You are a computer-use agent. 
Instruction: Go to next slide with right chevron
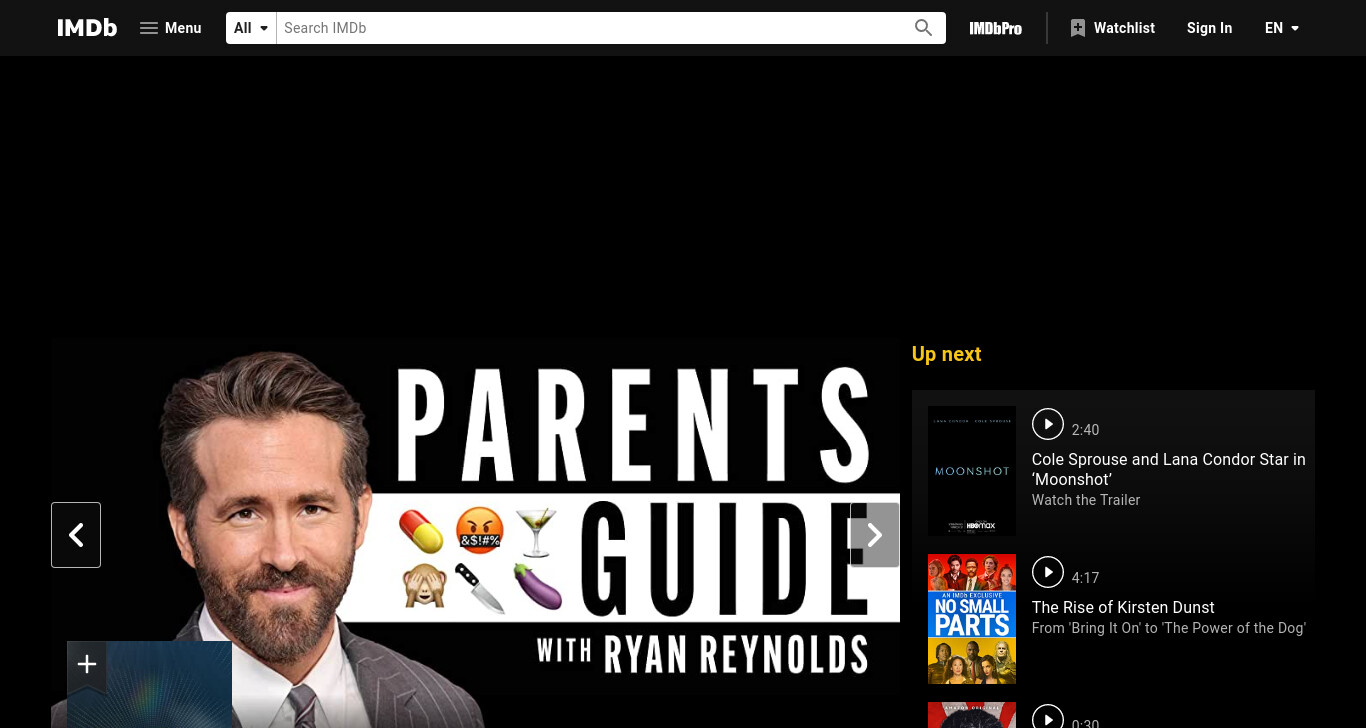[x=875, y=535]
